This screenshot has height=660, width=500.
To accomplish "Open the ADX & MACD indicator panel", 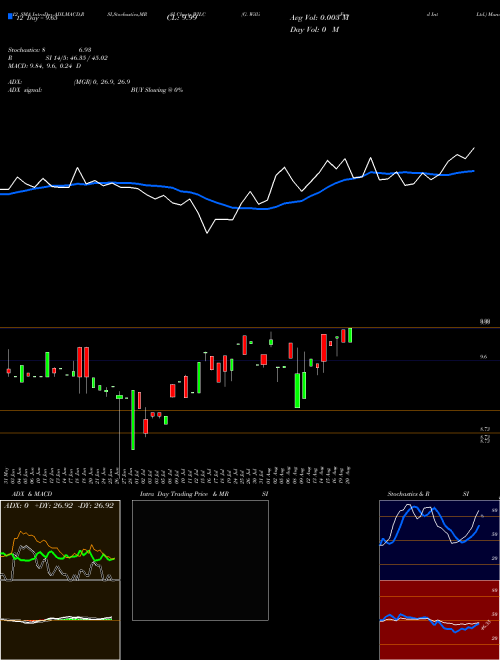I will 60,580.
